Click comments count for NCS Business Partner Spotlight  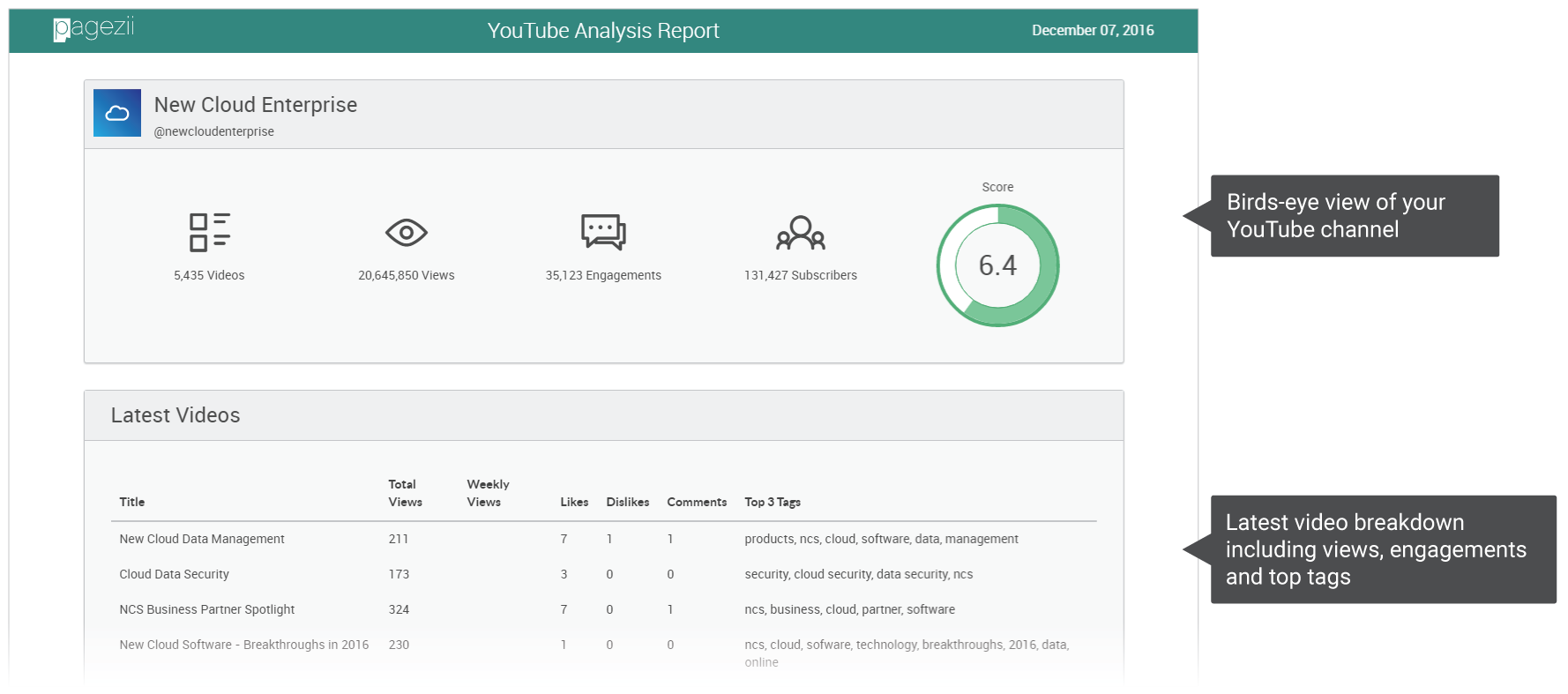670,609
